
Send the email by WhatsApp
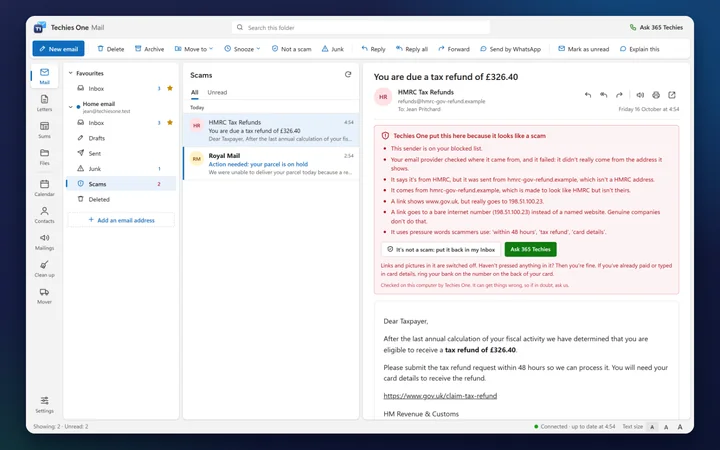[510, 49]
